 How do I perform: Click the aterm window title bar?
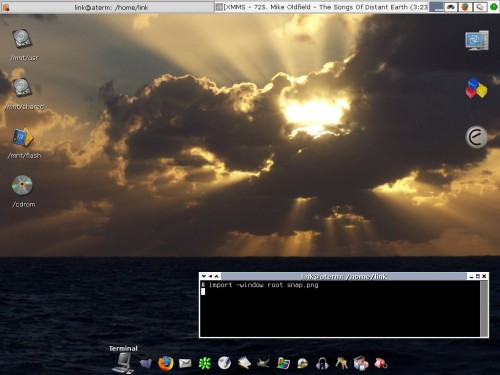click(344, 276)
